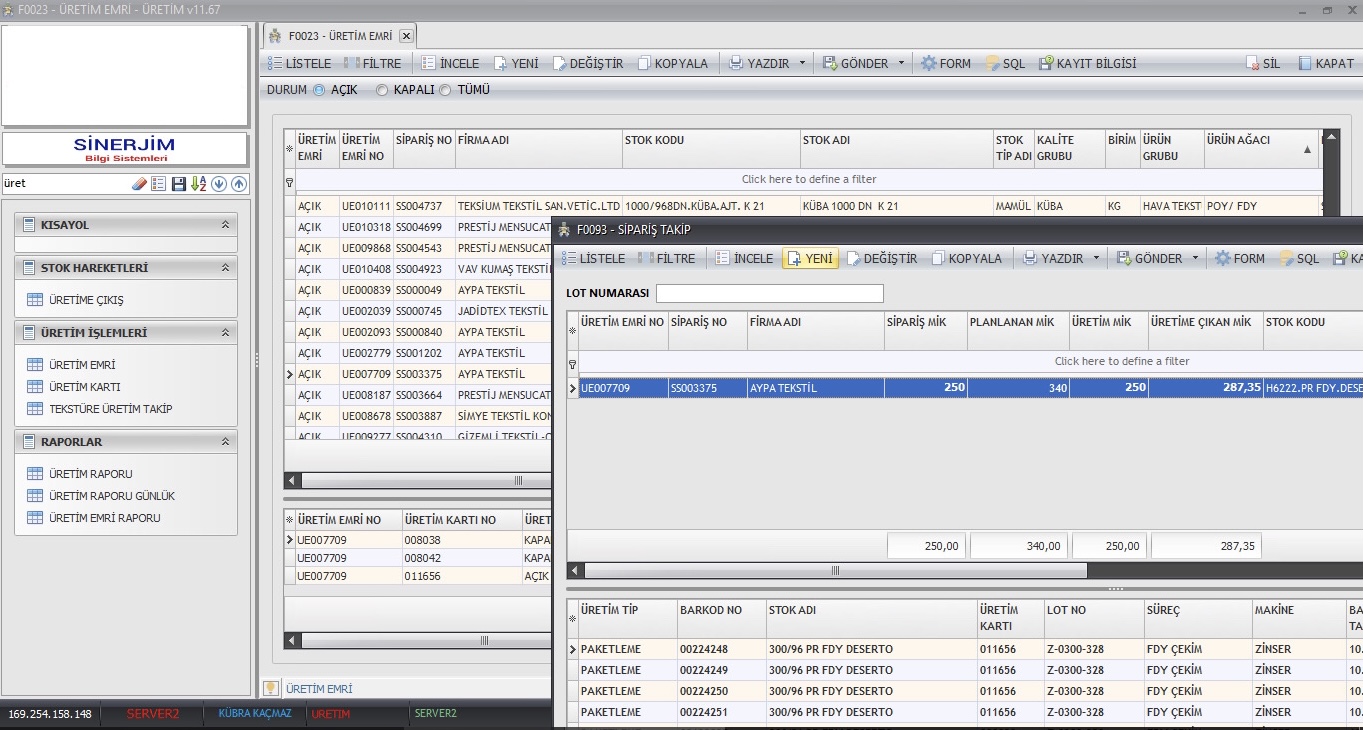Click FORM gear in ÜRETİM EMRİ toolbar
The height and width of the screenshot is (730, 1363).
946,63
